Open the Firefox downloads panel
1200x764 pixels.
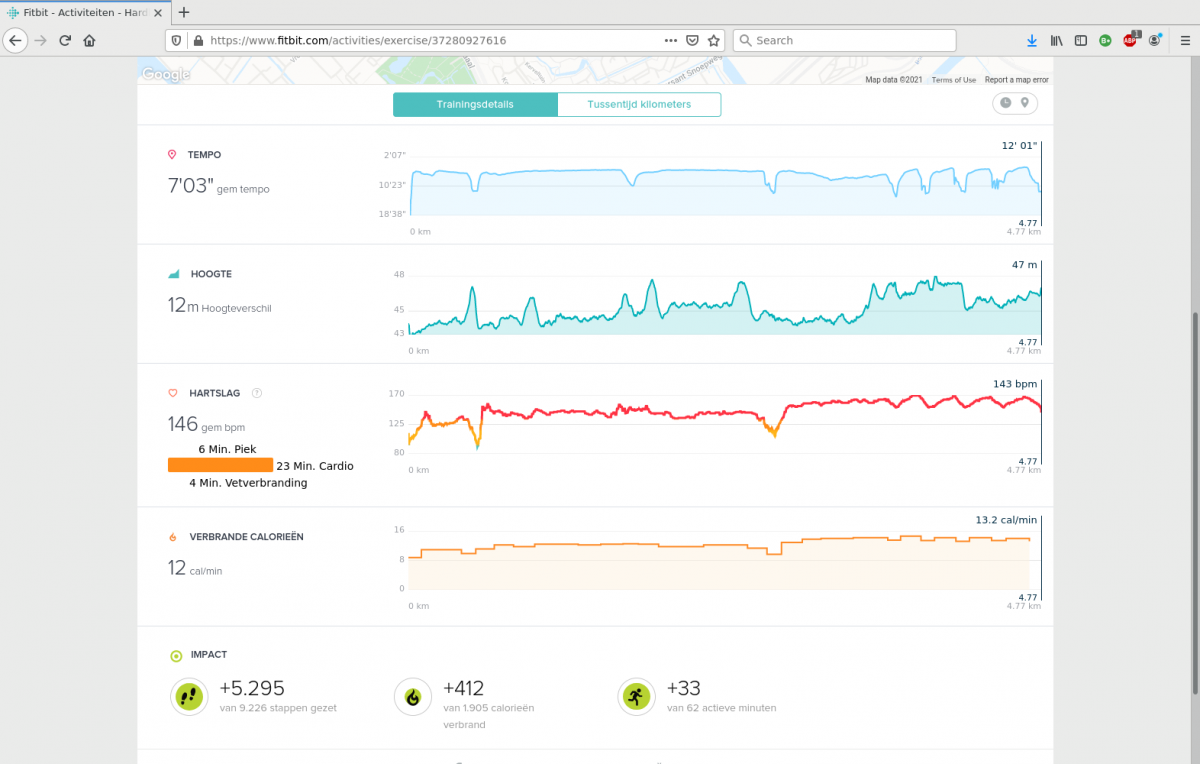(x=1032, y=41)
